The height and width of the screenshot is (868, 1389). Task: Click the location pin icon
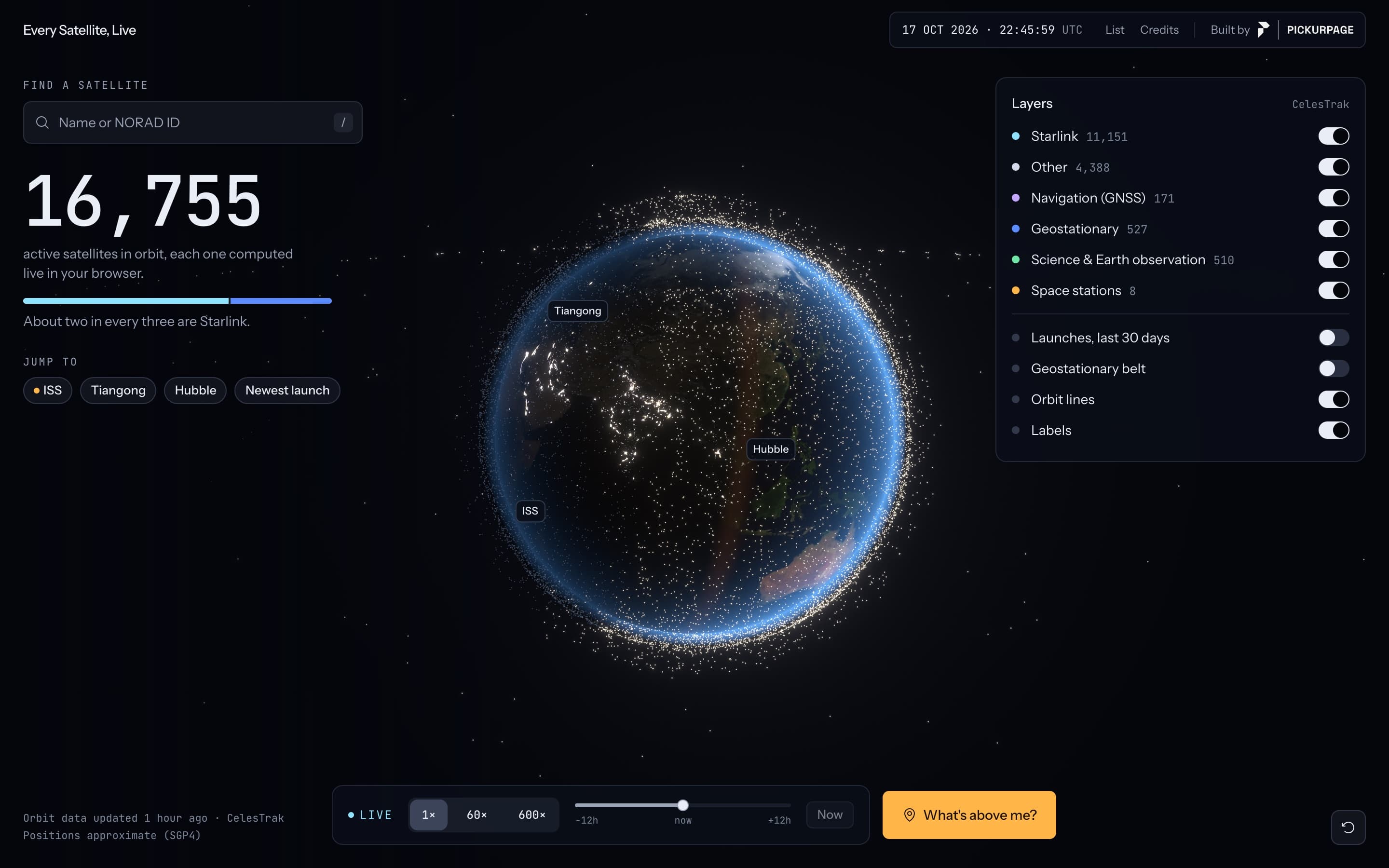(x=909, y=814)
